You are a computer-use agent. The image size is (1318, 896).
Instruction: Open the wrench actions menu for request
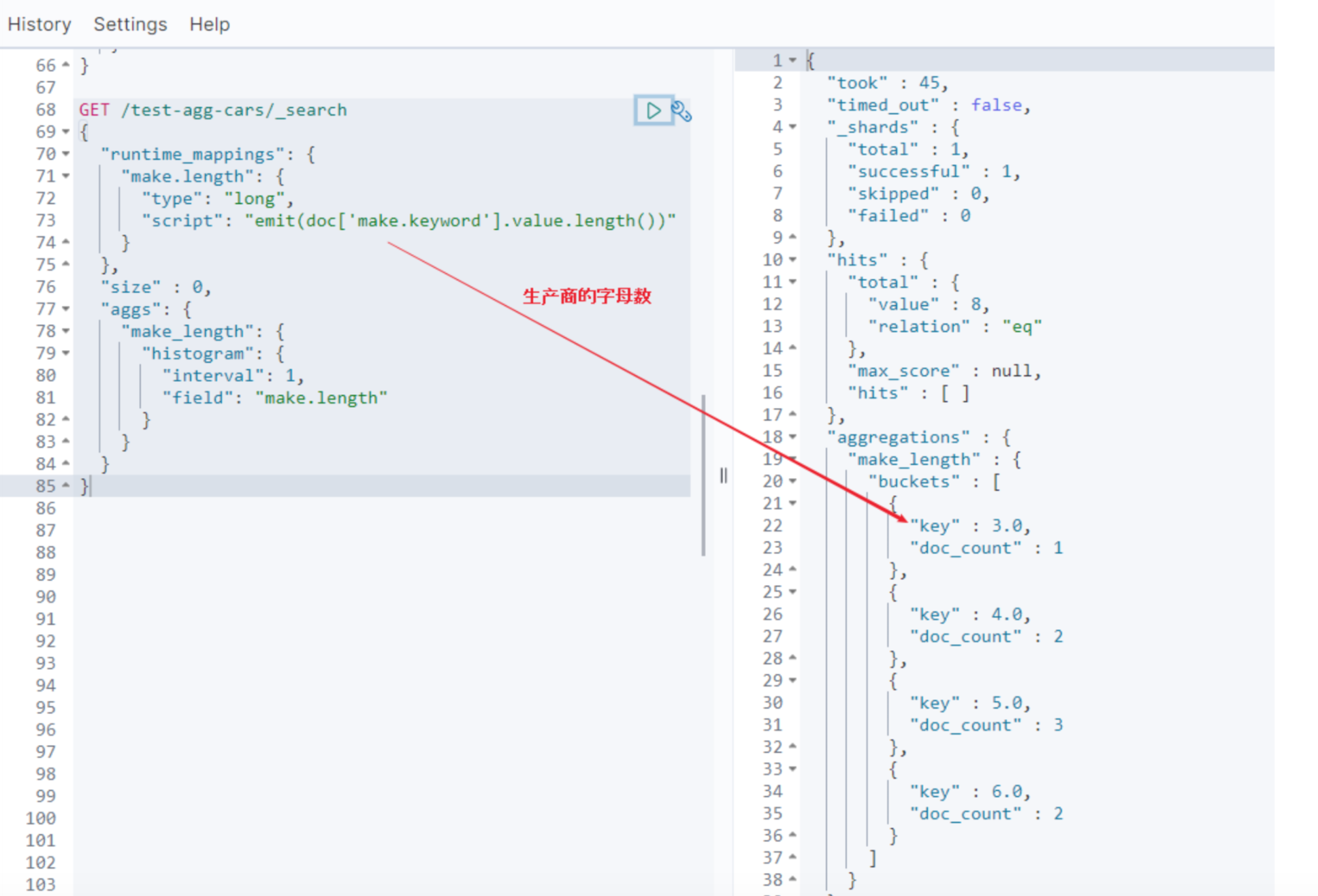tap(681, 111)
